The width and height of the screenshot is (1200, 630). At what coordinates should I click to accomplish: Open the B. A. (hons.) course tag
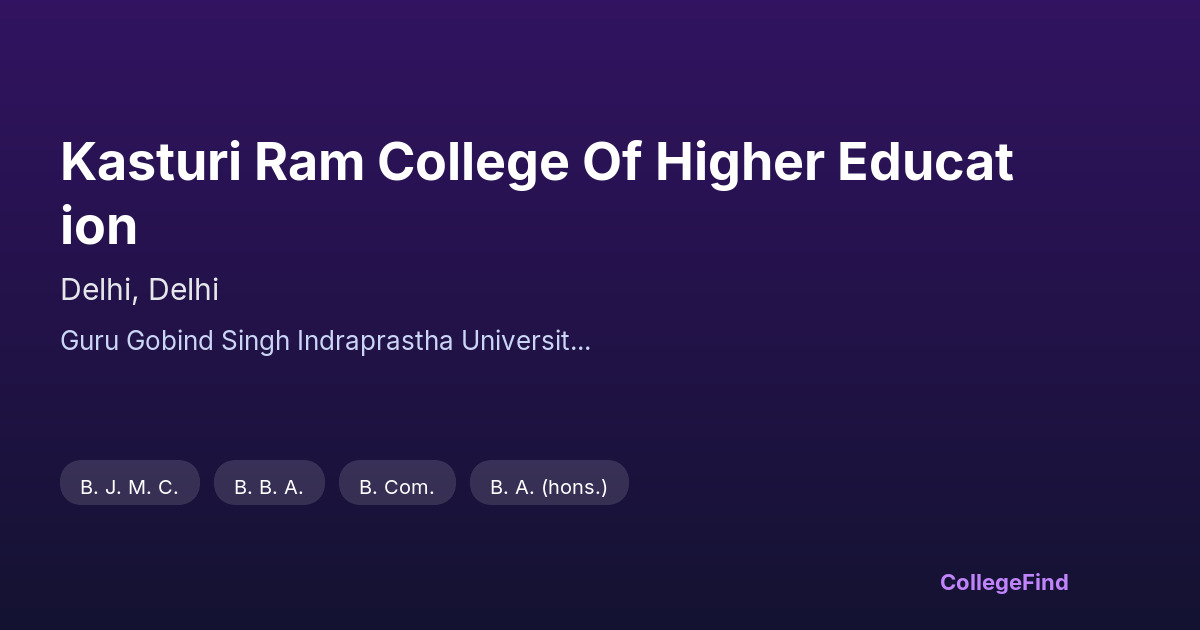pos(549,487)
